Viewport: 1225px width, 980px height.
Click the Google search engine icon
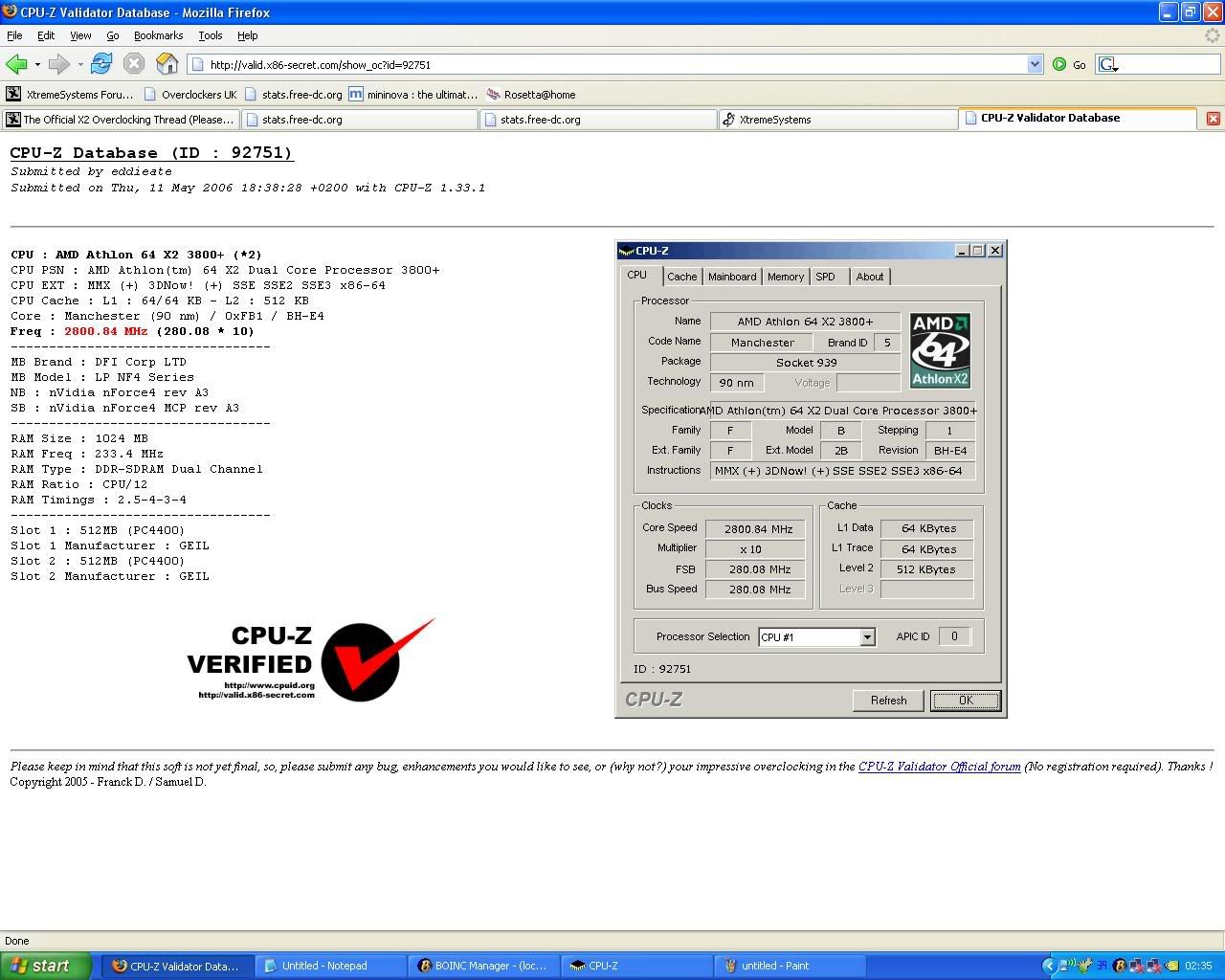click(1108, 64)
